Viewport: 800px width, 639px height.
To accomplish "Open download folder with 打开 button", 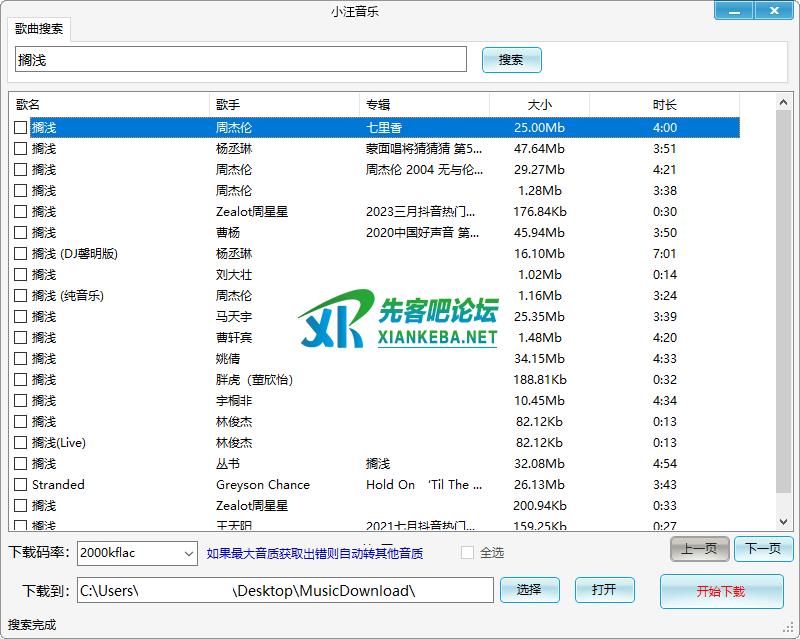I will click(x=604, y=590).
